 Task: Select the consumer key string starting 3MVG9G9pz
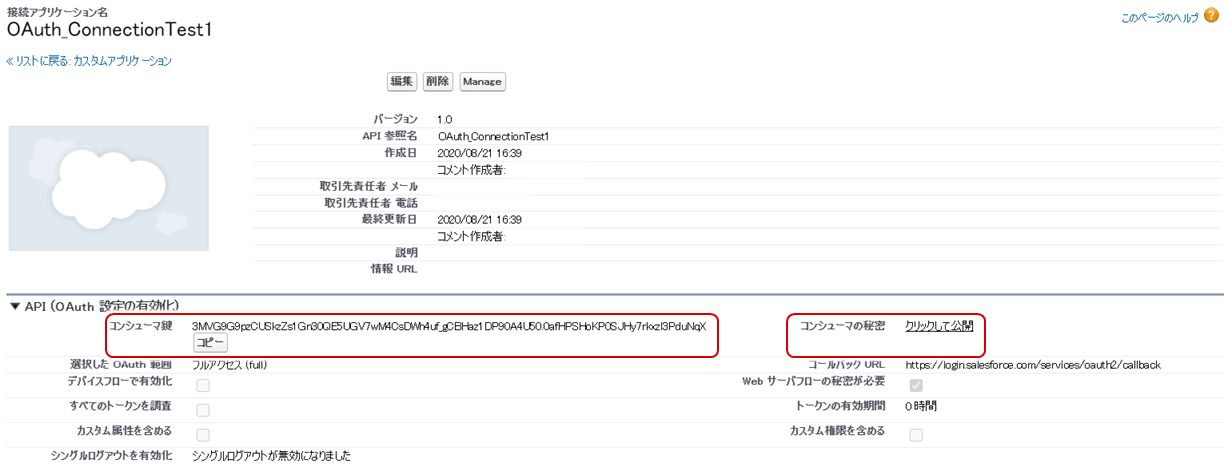(x=449, y=326)
